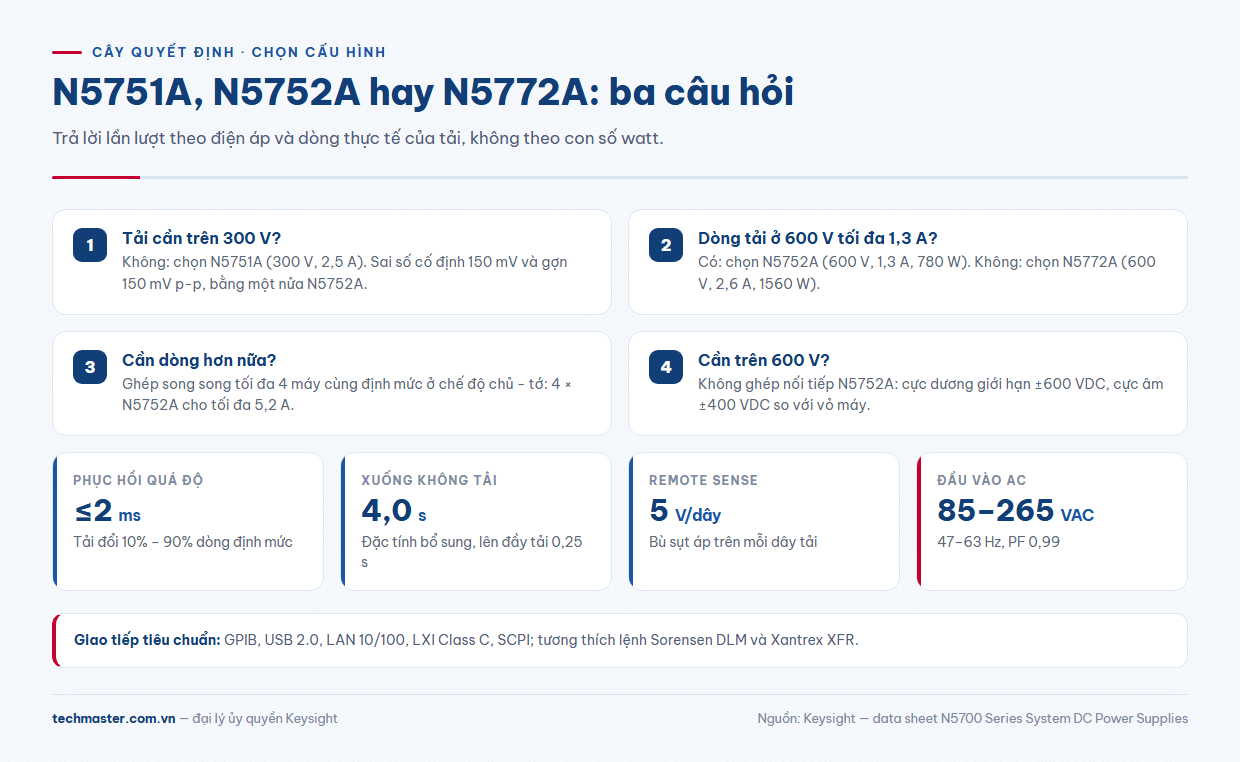The image size is (1240, 762).
Task: Click the text "Tải đổi 10% – 90% dòng định mức"
Action: coord(183,542)
